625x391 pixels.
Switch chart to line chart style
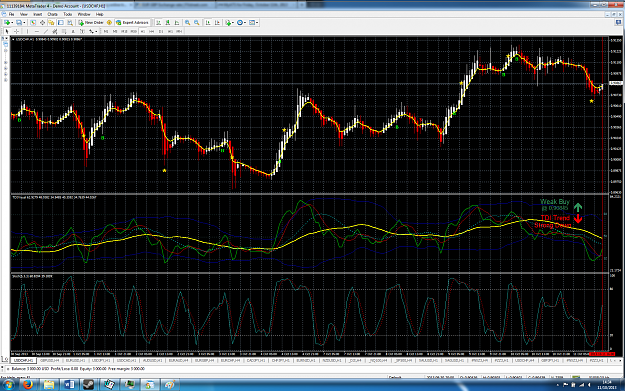tap(177, 23)
